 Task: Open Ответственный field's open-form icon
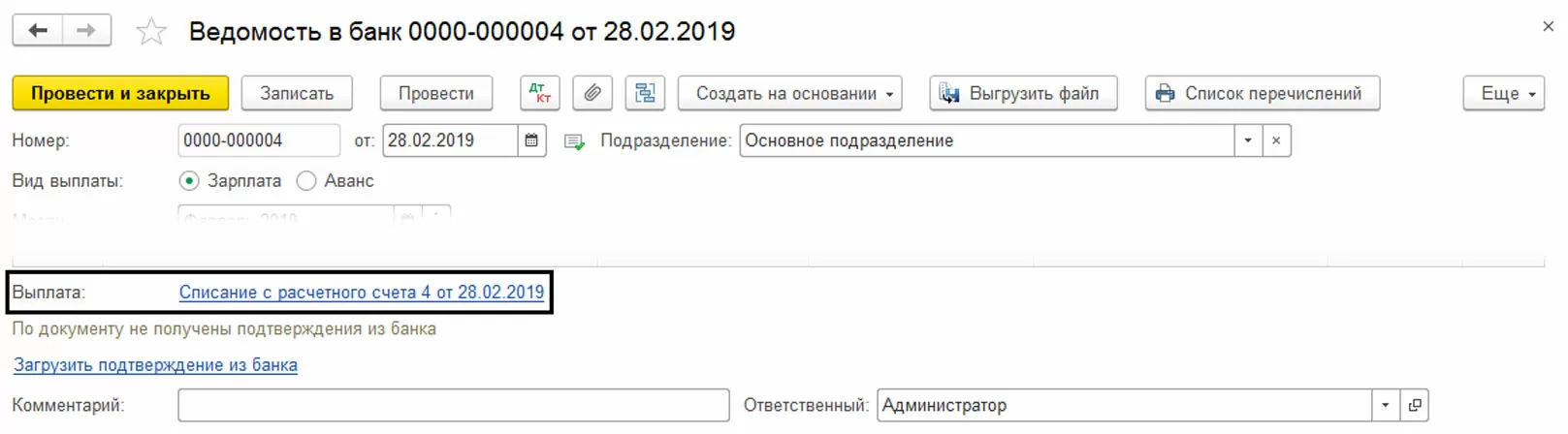(x=1415, y=405)
